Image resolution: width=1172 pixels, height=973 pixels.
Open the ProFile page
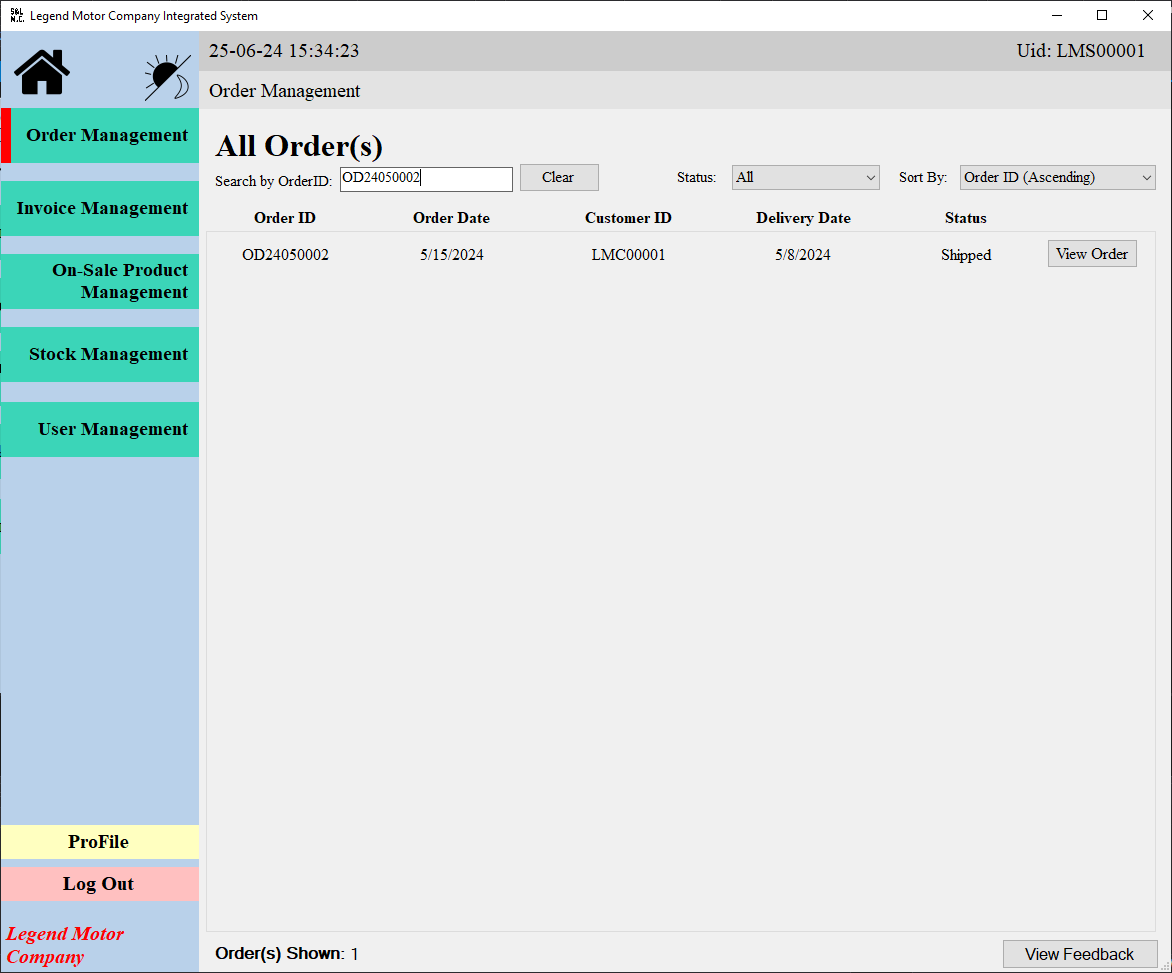tap(99, 842)
